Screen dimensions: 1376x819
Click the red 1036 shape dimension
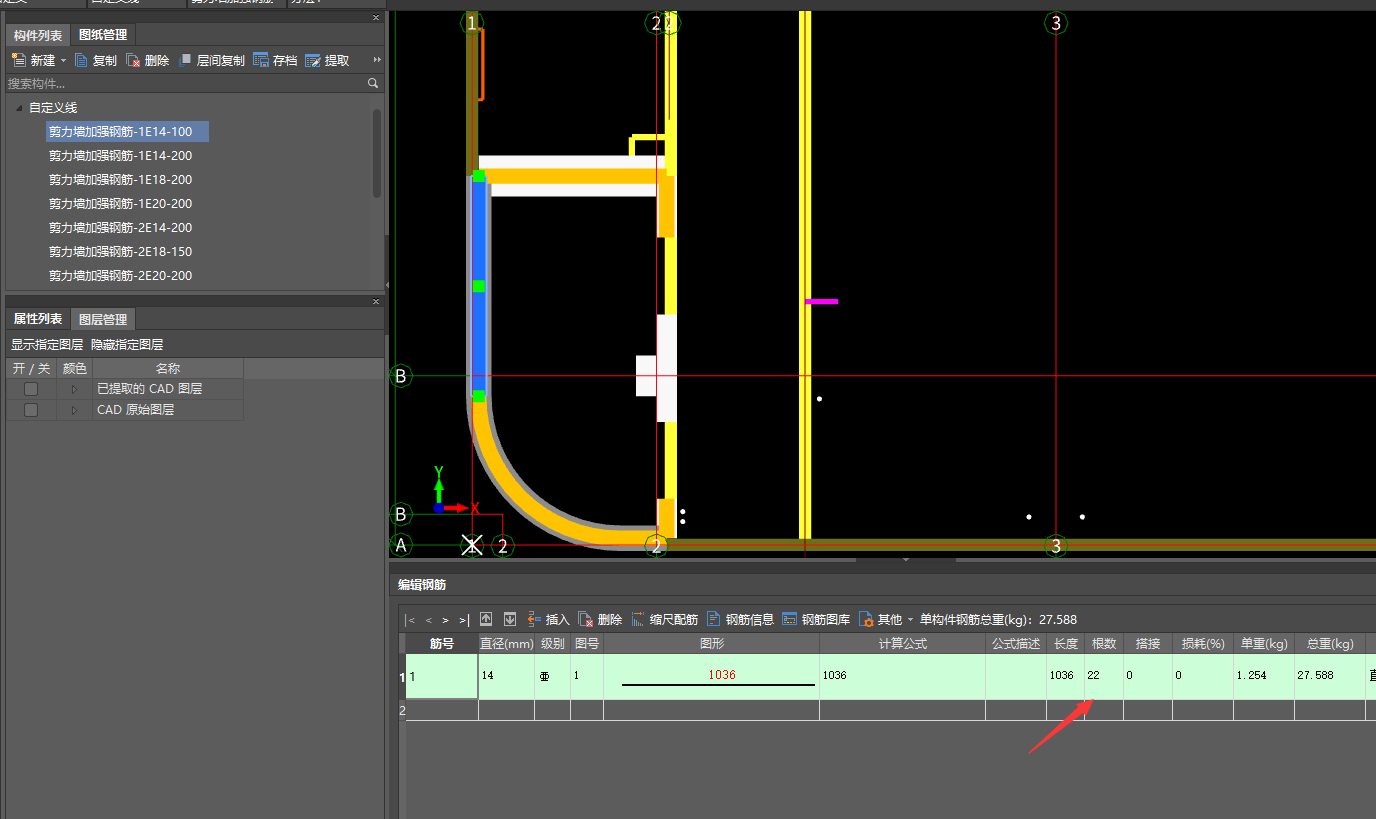tap(722, 675)
